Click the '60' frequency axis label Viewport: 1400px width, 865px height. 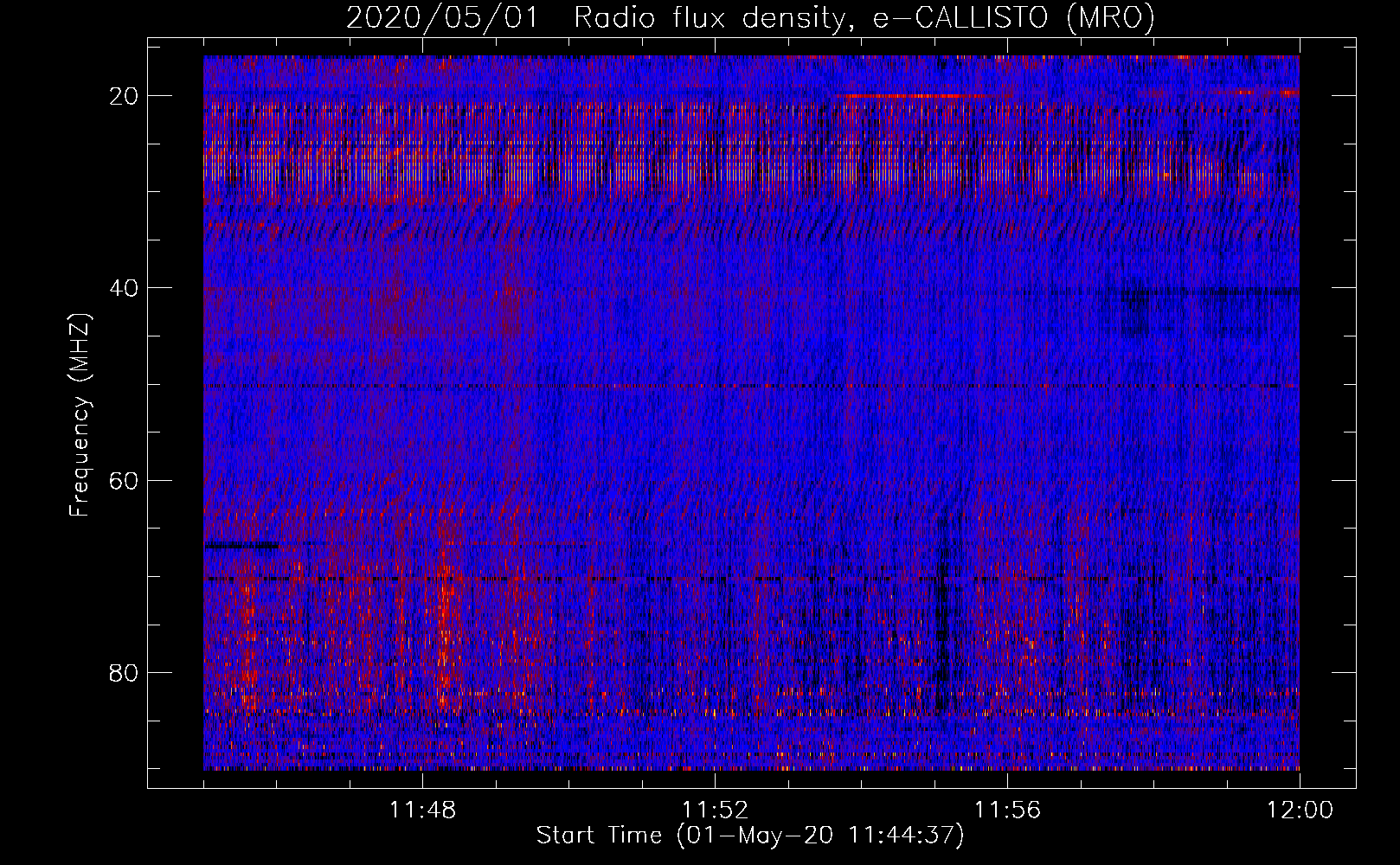[125, 480]
